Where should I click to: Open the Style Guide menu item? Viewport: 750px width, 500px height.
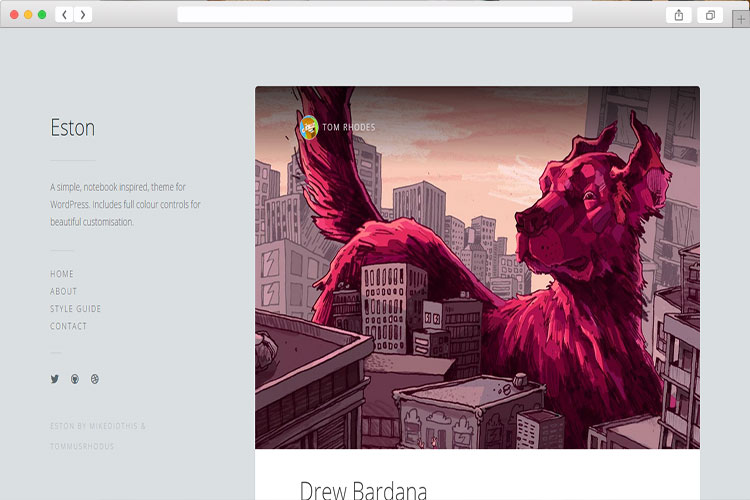[76, 309]
